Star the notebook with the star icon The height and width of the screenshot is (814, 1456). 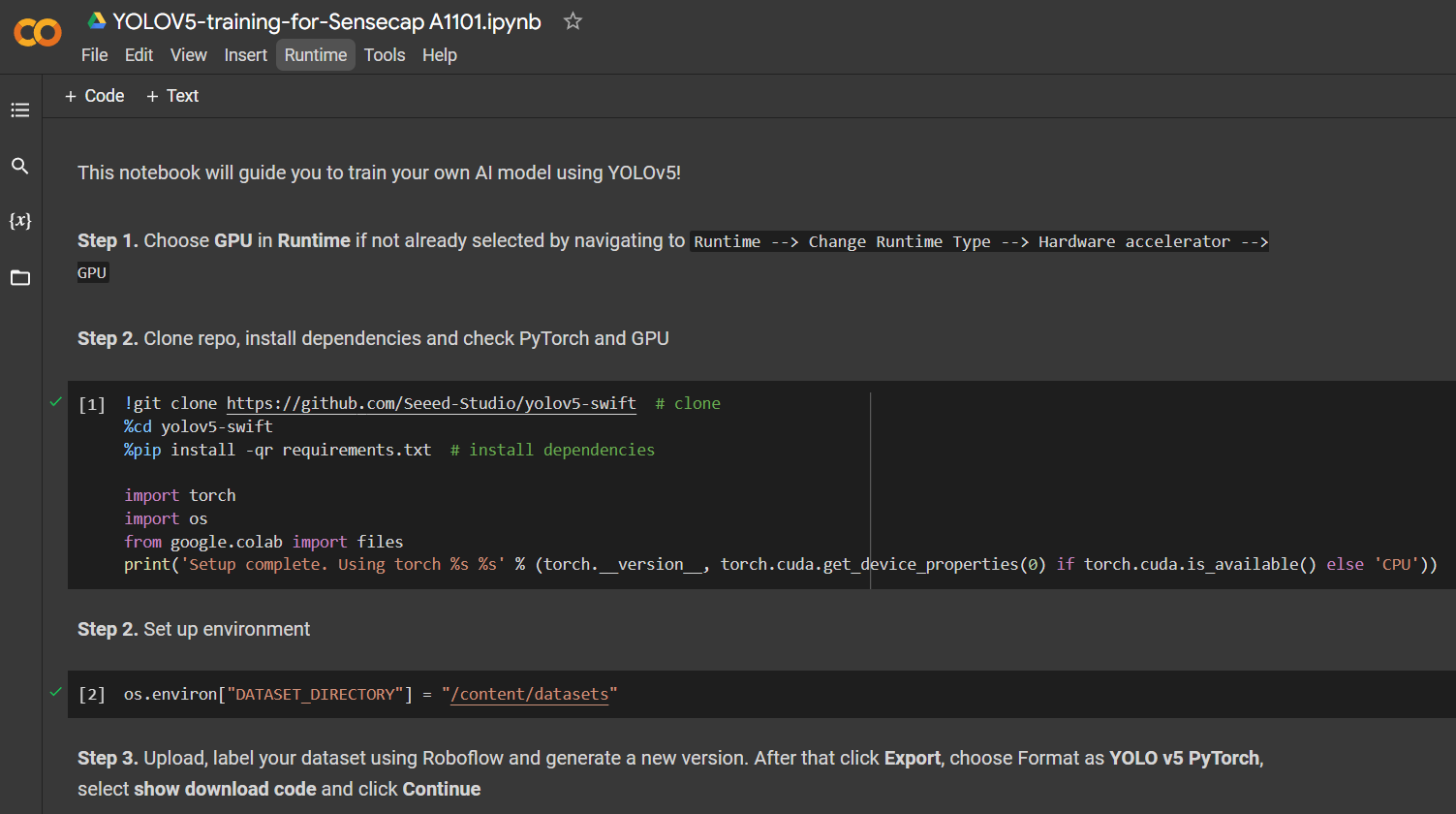point(573,20)
